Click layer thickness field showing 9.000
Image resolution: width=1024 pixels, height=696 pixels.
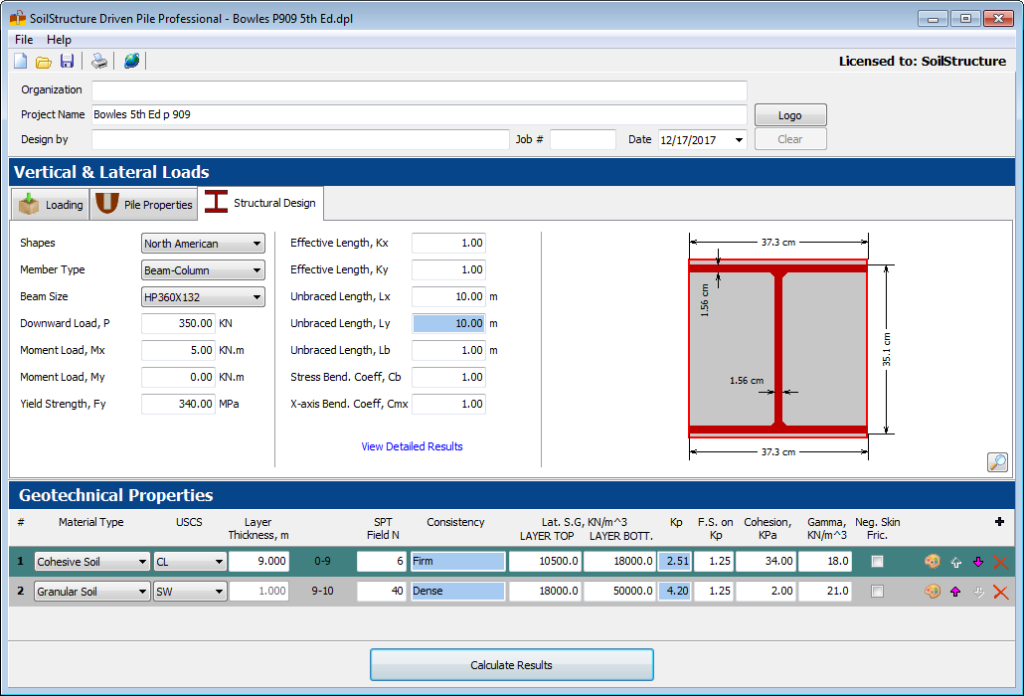click(259, 562)
